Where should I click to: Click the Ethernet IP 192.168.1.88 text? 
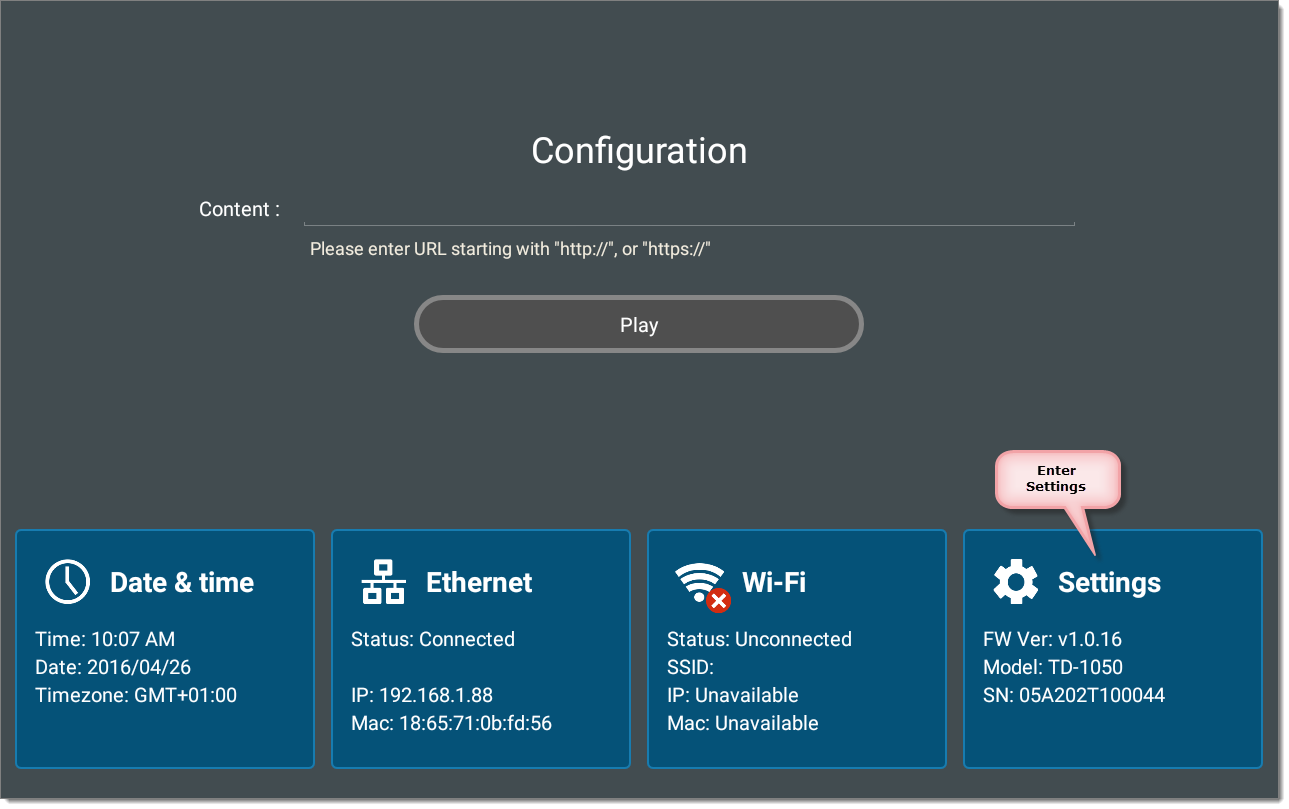pos(422,695)
